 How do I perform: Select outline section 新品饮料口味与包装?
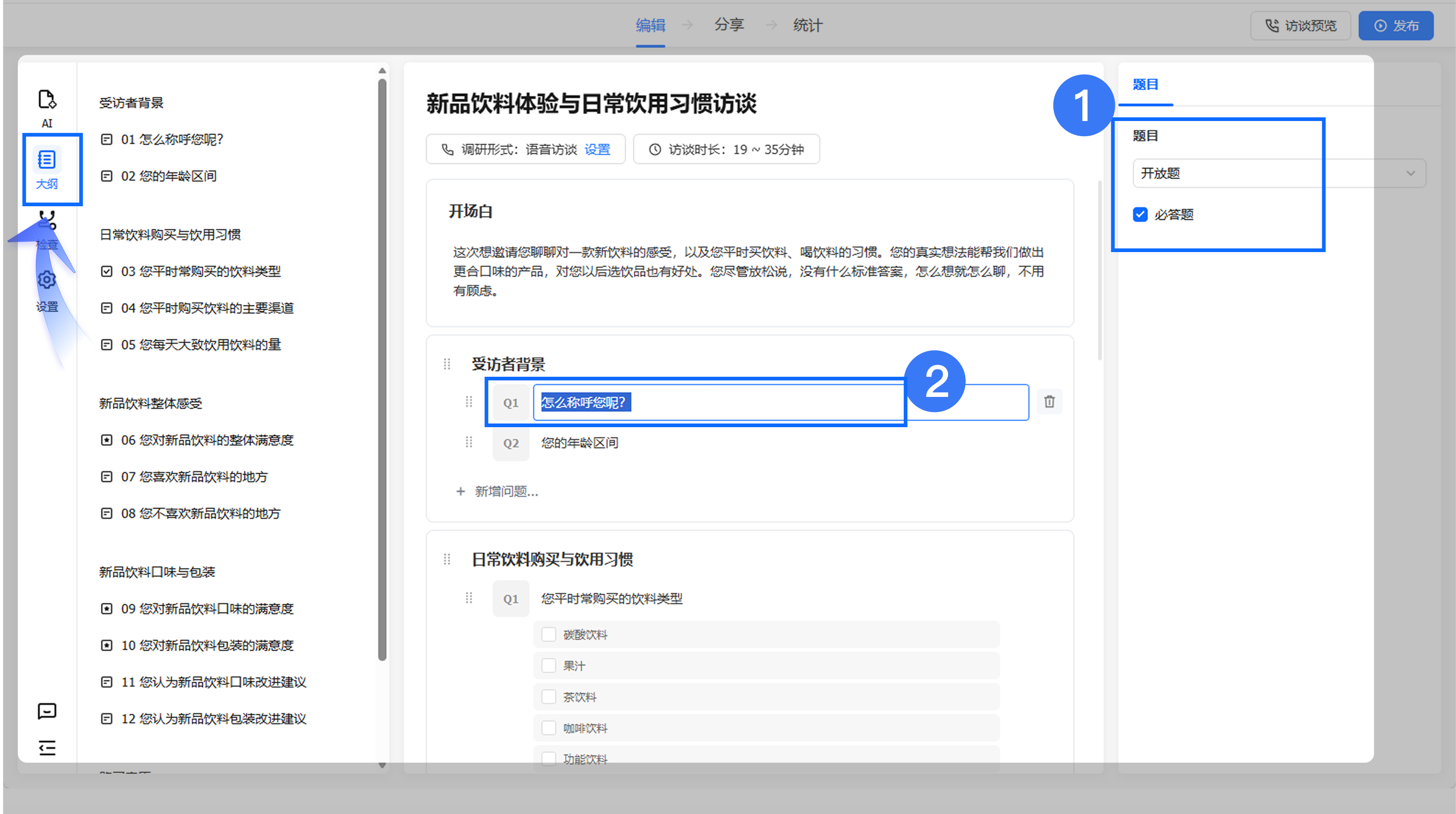157,572
